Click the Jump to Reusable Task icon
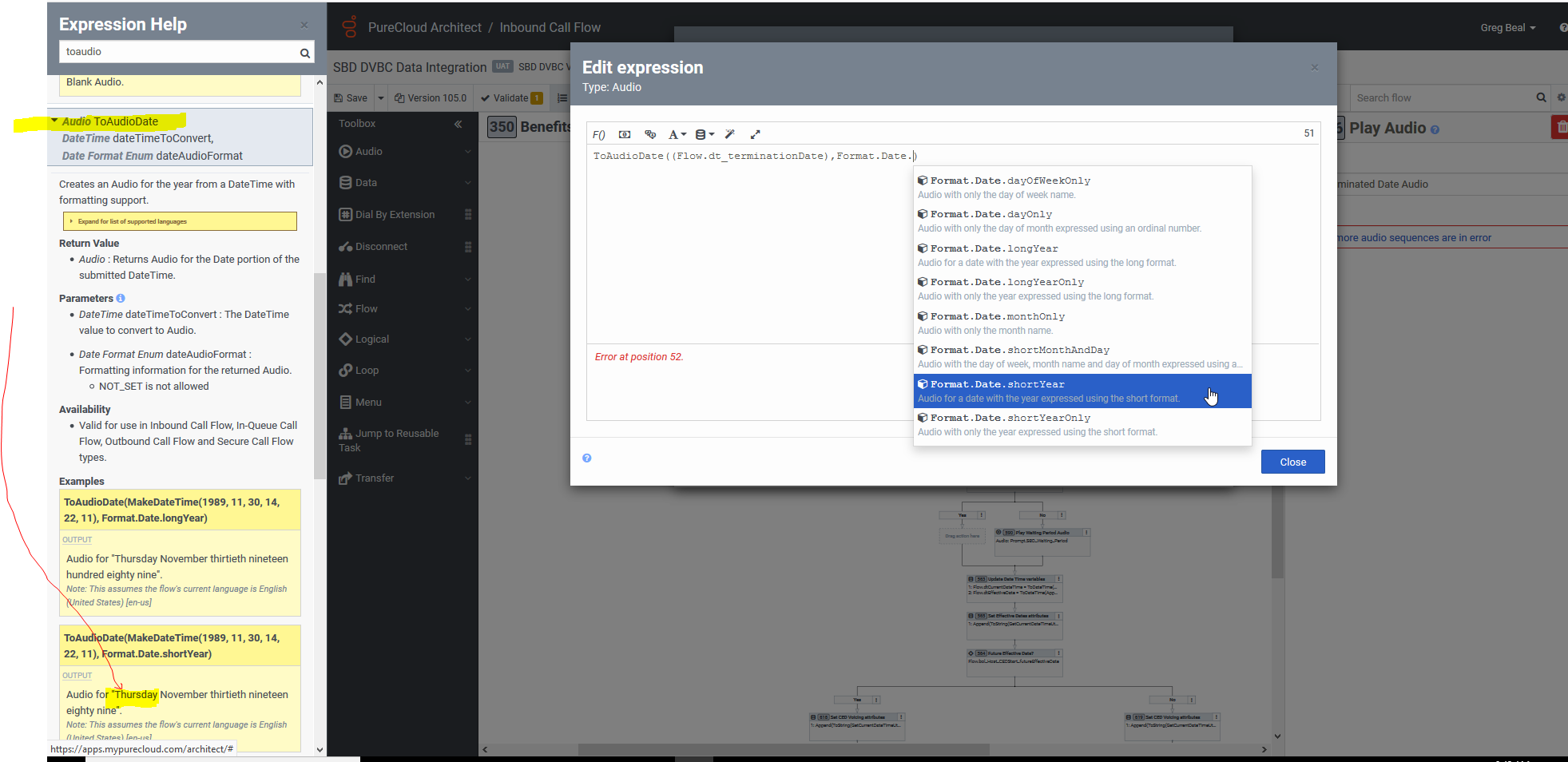Screen dimensions: 1568x762 (344, 433)
